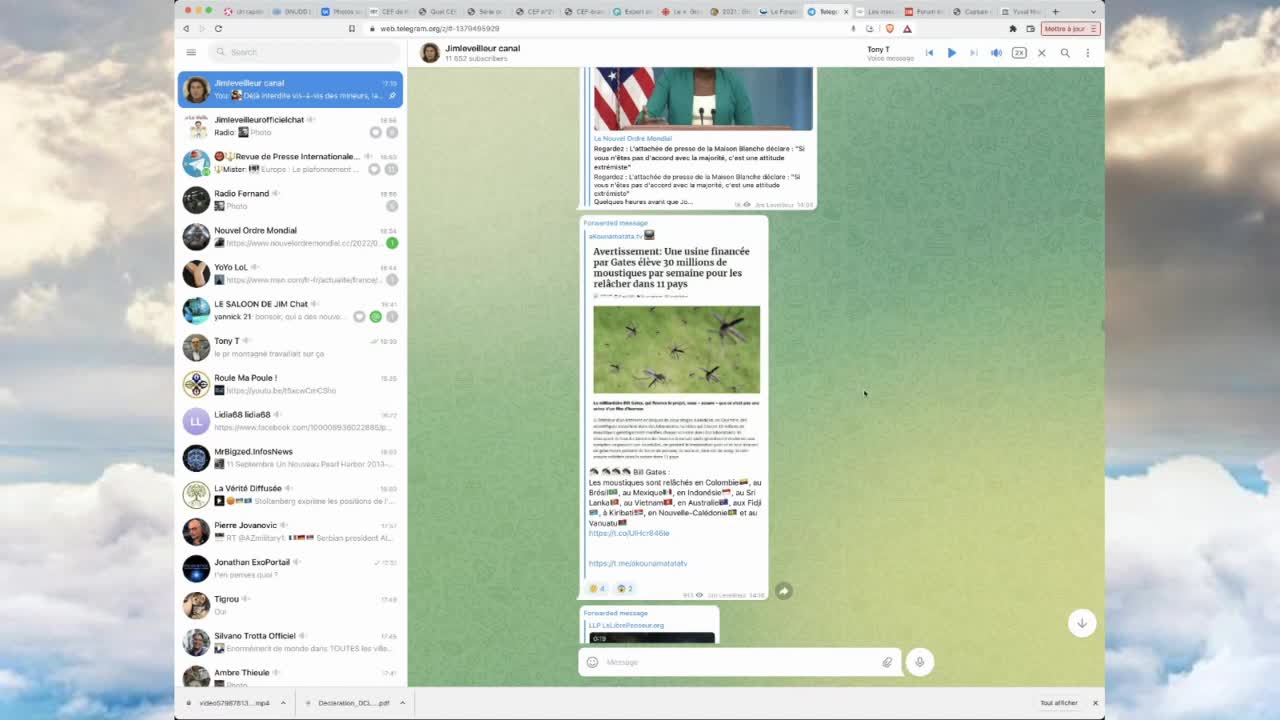This screenshot has width=1280, height=720.
Task: Click Mettre à jour browser button
Action: (1071, 28)
